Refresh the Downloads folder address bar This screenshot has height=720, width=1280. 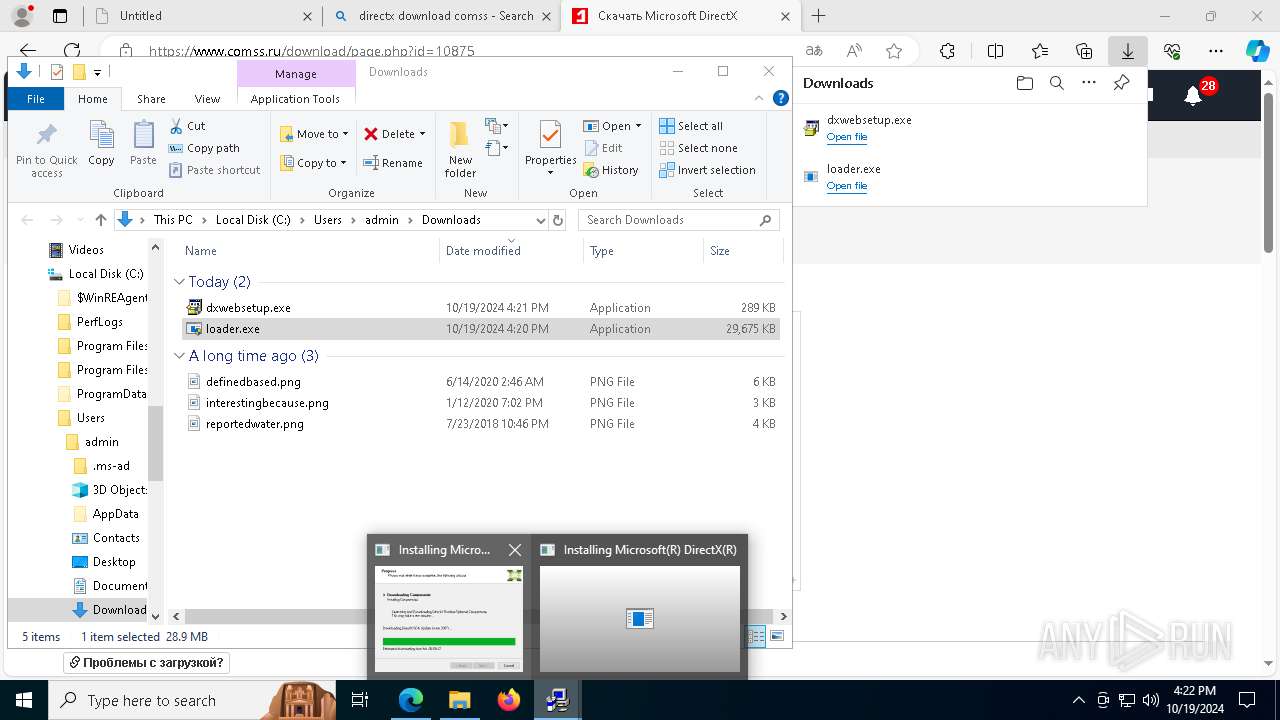click(x=558, y=220)
